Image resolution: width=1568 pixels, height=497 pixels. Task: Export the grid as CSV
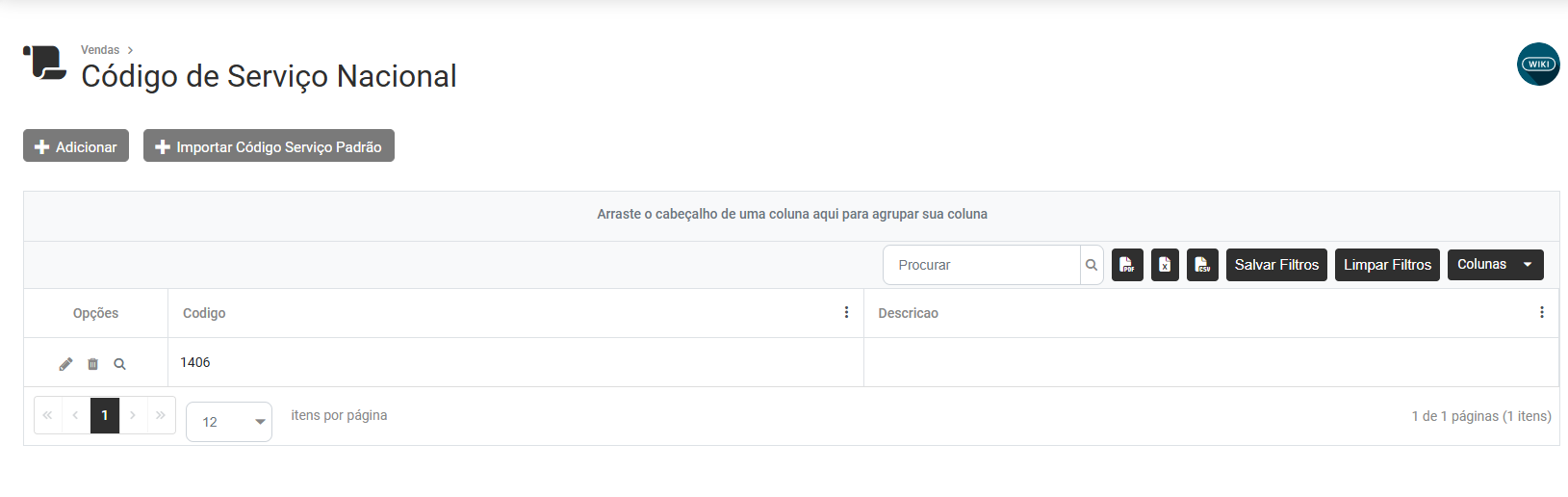coord(1202,265)
